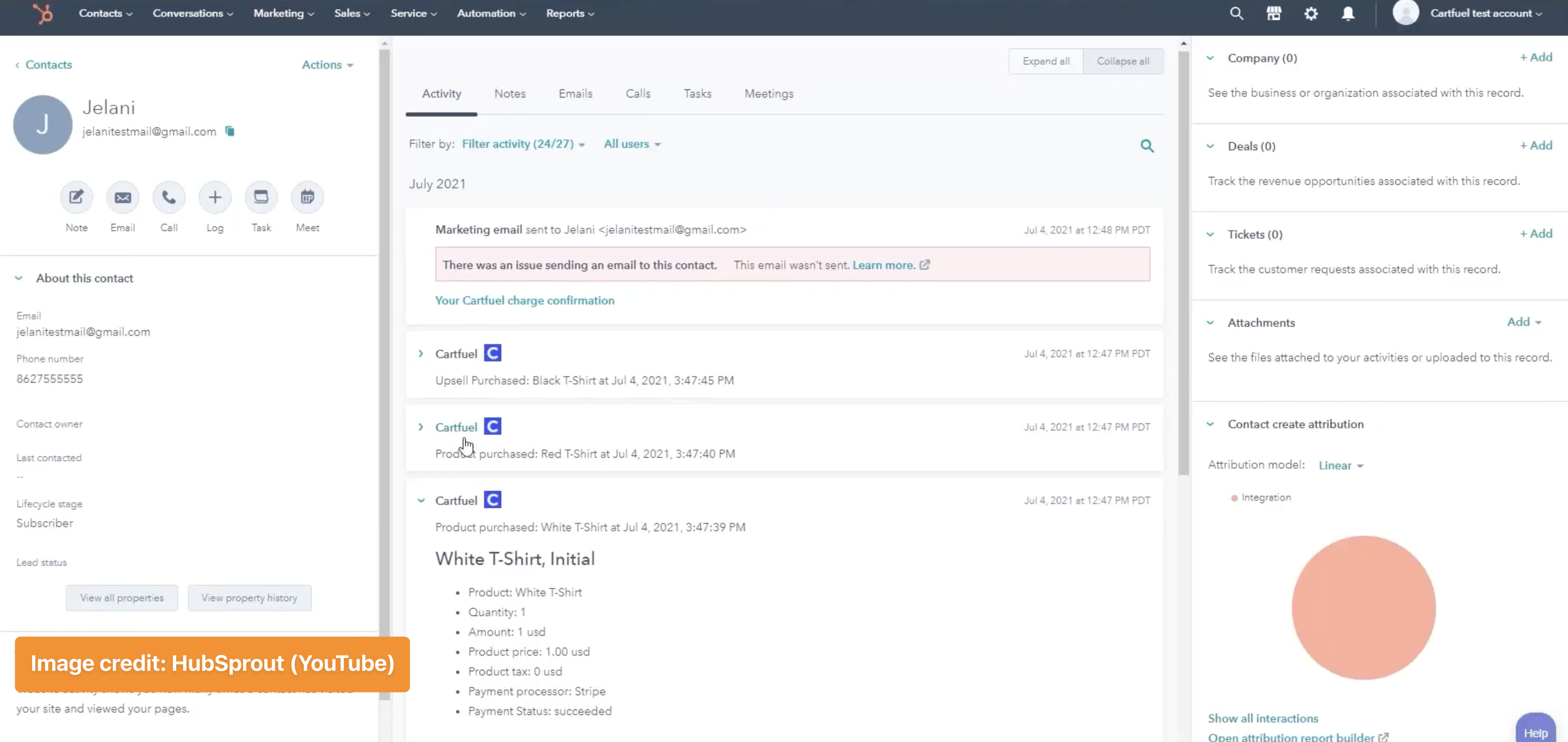1568x742 pixels.
Task: Click the Meet calendar action icon
Action: pyautogui.click(x=307, y=197)
